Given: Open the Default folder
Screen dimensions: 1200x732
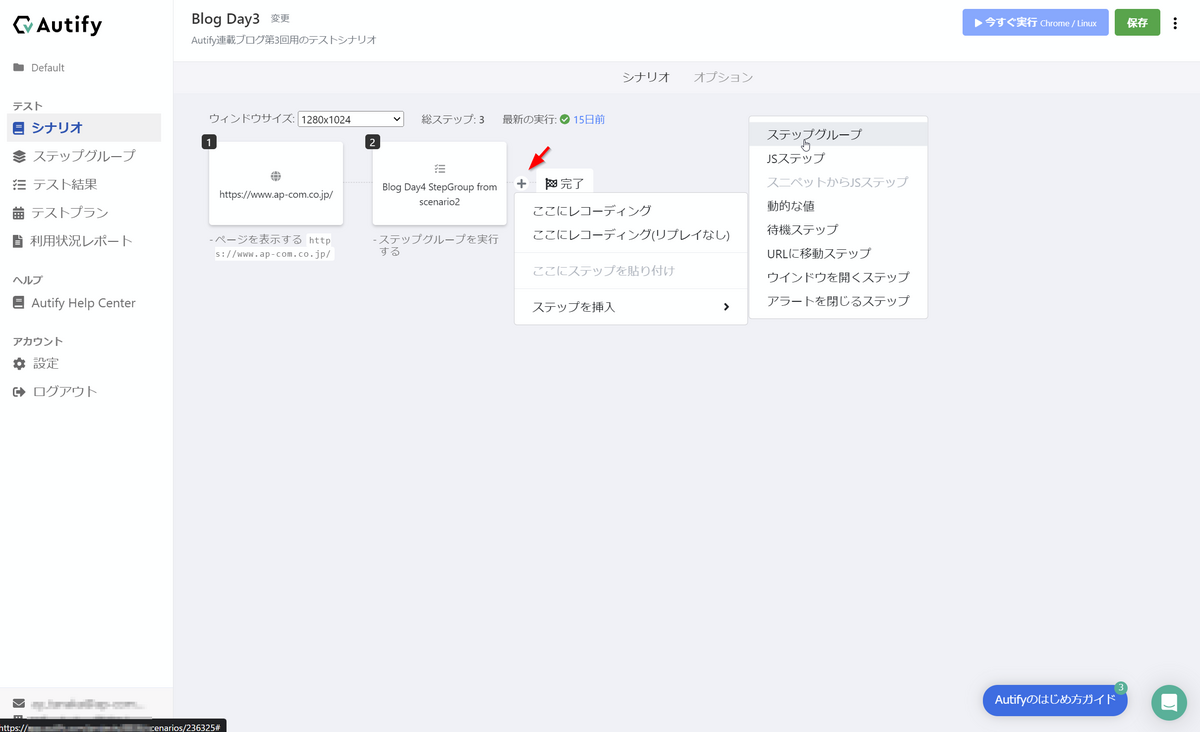Looking at the screenshot, I should (x=39, y=68).
